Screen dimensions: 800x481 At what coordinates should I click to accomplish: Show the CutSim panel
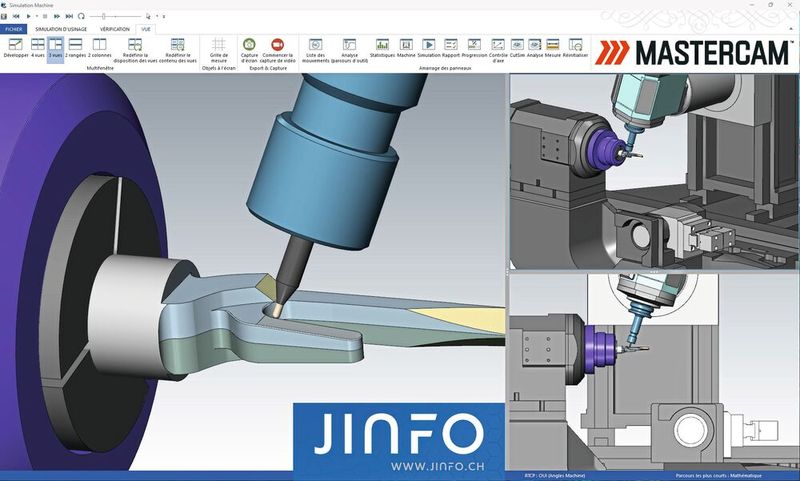coord(517,48)
